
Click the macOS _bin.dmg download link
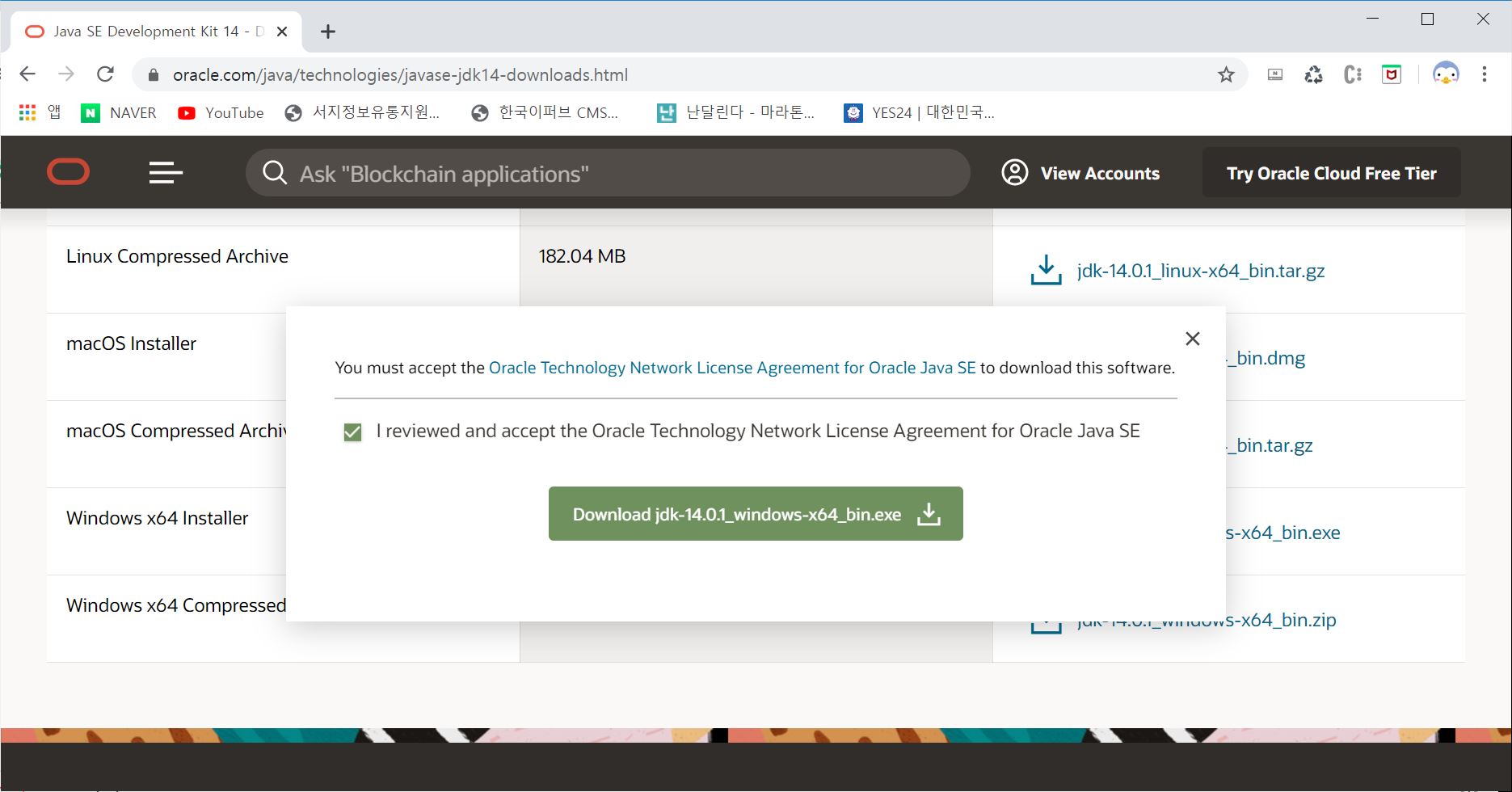point(1266,358)
